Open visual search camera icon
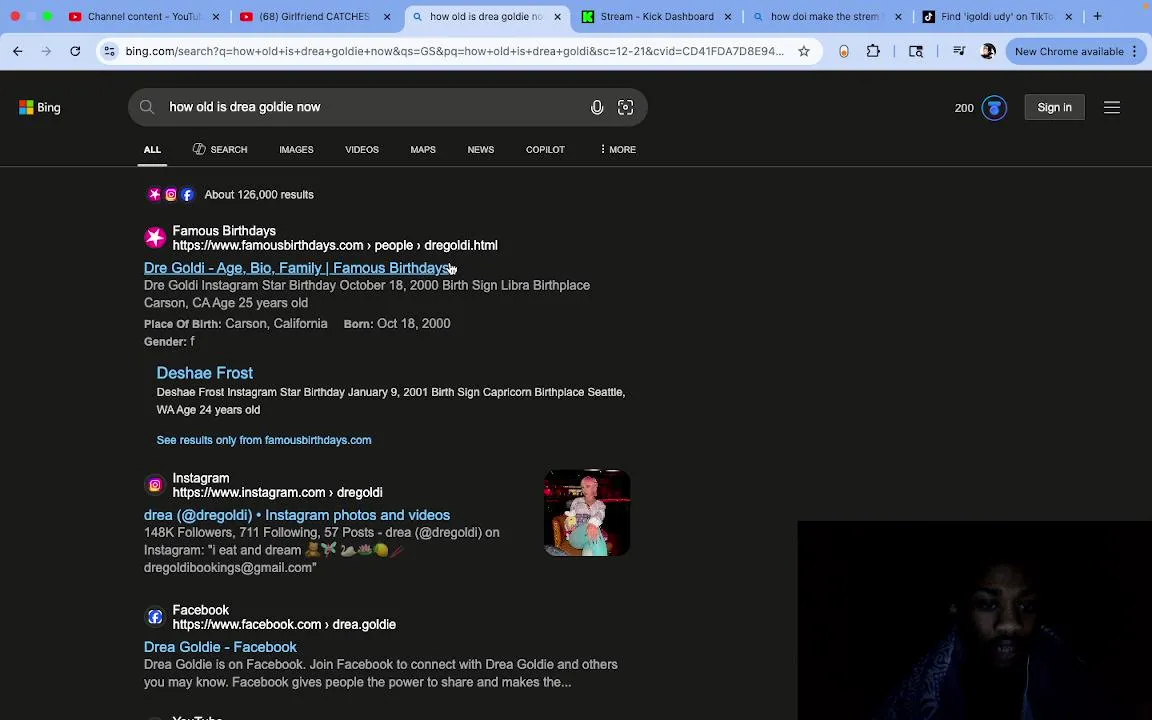The image size is (1152, 720). (x=625, y=107)
